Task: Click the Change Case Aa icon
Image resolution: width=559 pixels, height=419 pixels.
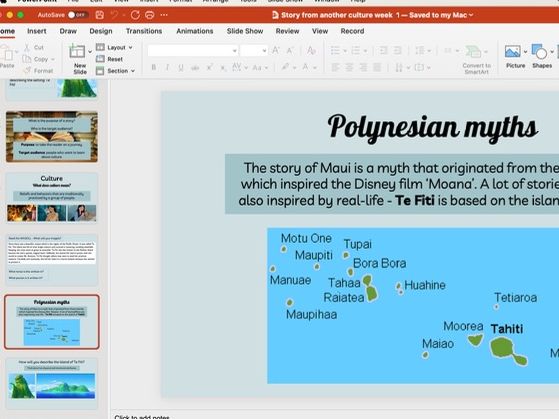Action: [x=257, y=67]
